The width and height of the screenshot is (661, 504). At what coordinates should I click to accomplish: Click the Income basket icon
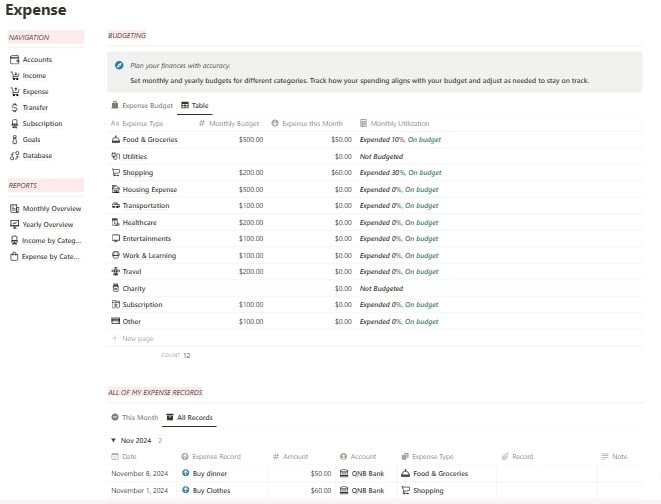point(13,76)
